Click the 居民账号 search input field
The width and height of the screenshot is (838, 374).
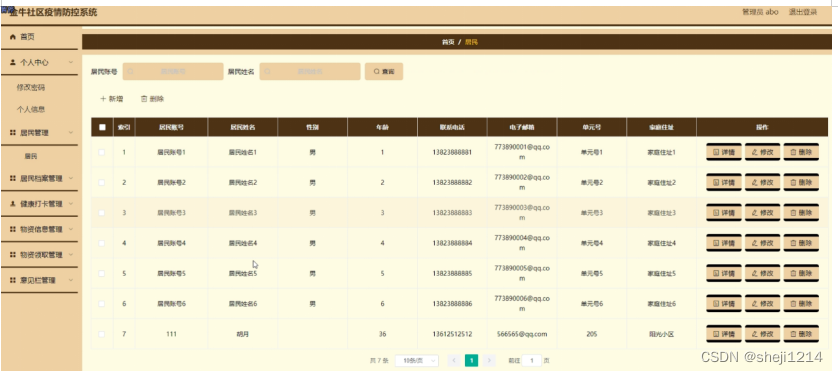[173, 72]
